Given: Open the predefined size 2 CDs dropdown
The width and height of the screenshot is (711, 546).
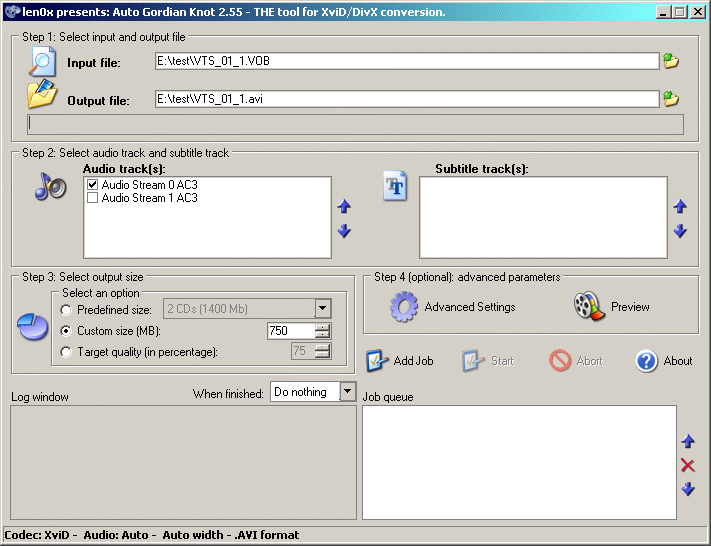Looking at the screenshot, I should [322, 309].
